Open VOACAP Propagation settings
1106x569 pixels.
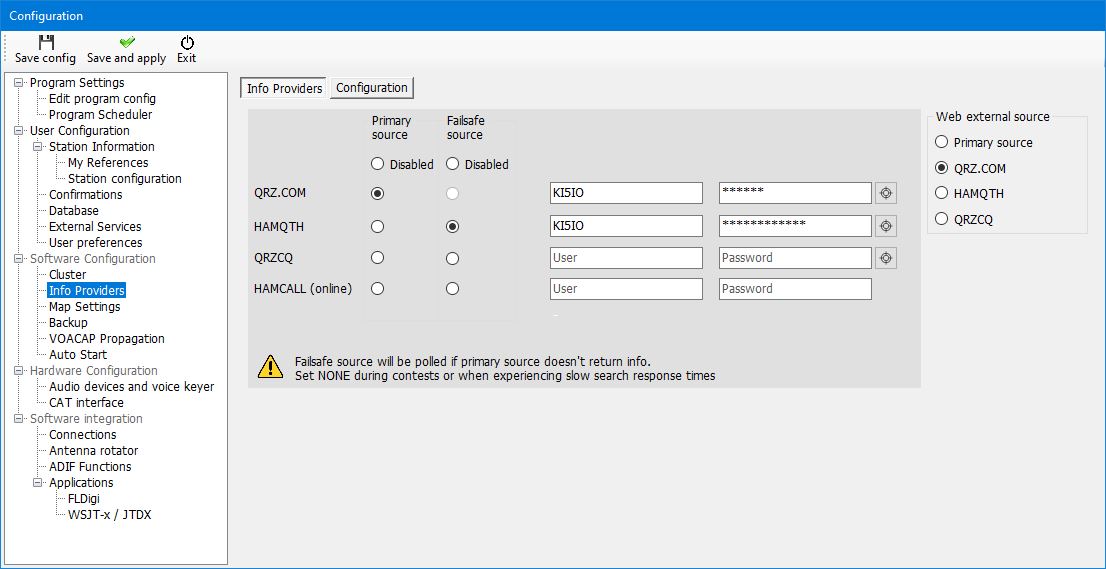point(107,339)
